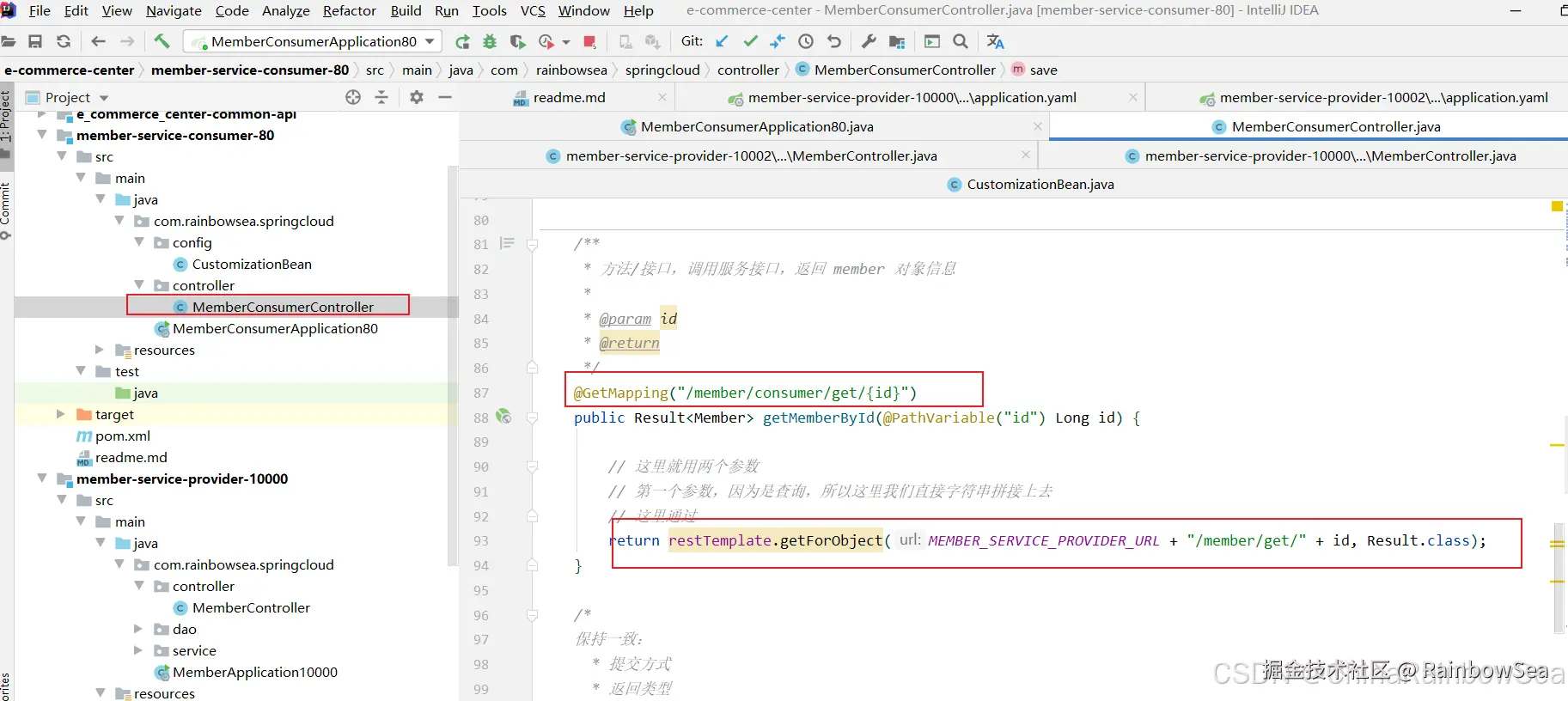Image resolution: width=1568 pixels, height=701 pixels.
Task: Close the MemberConsumerApplication80.java tab
Action: (1038, 126)
